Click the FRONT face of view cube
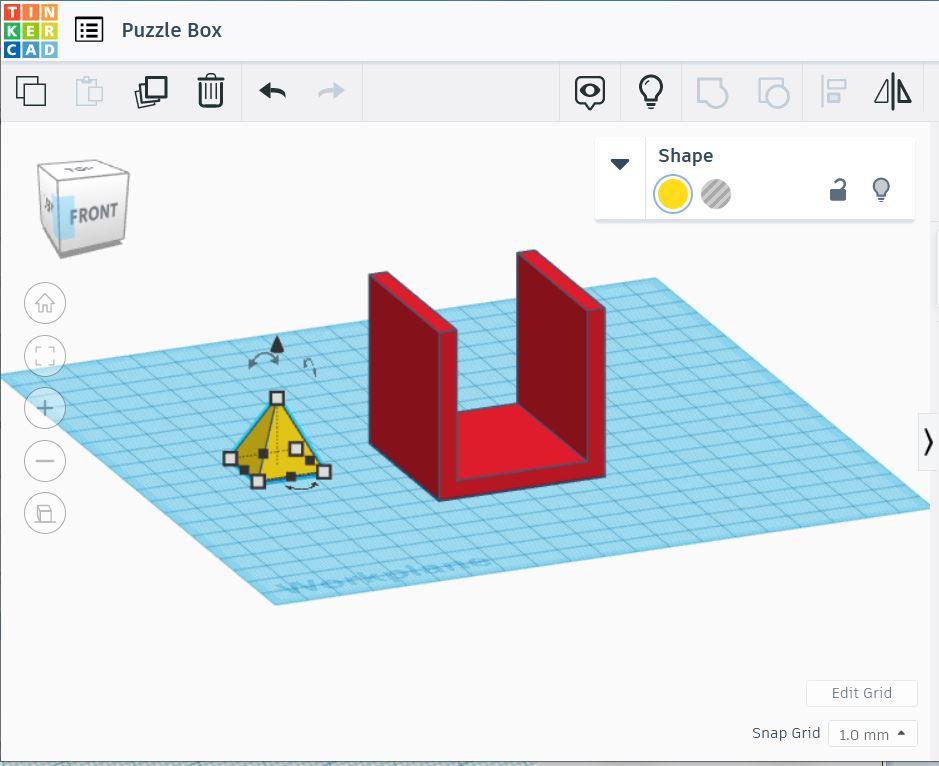939x766 pixels. pyautogui.click(x=93, y=213)
